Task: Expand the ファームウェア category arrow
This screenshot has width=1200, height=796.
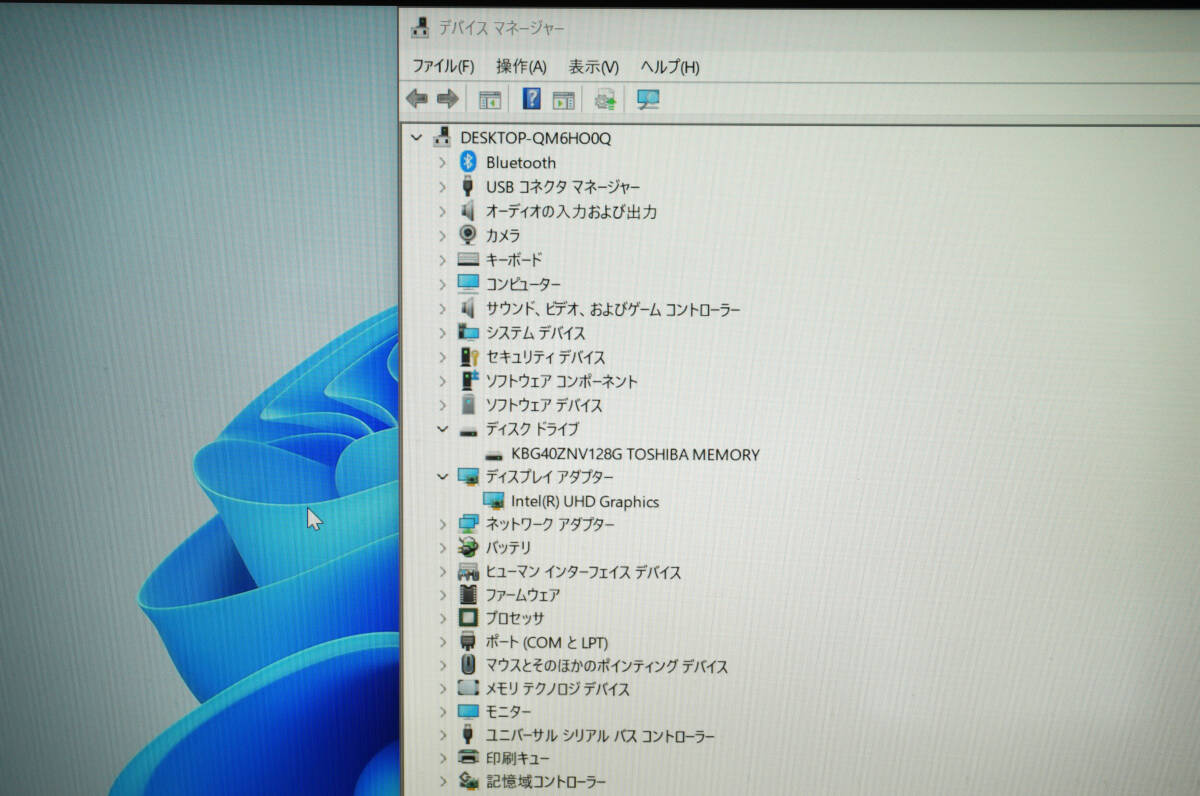Action: (x=443, y=595)
